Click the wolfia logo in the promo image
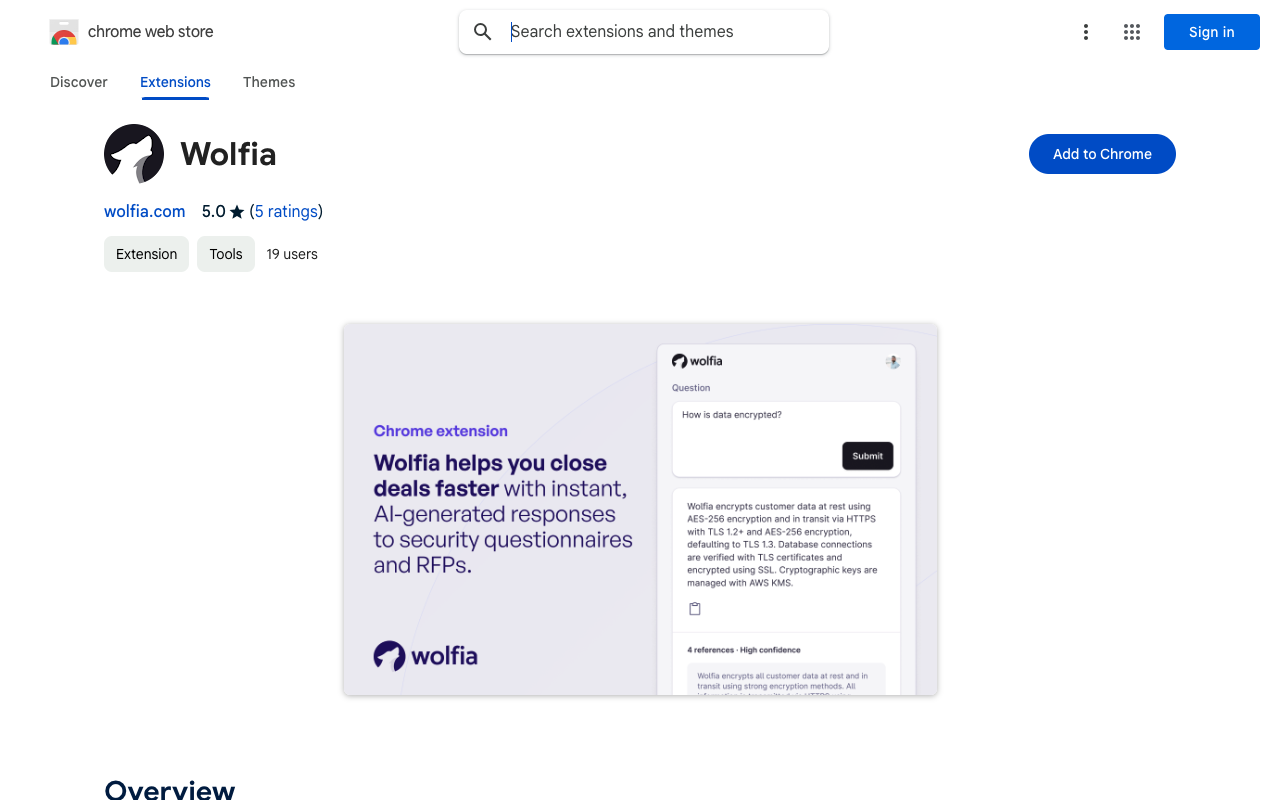The height and width of the screenshot is (800, 1280). click(425, 656)
